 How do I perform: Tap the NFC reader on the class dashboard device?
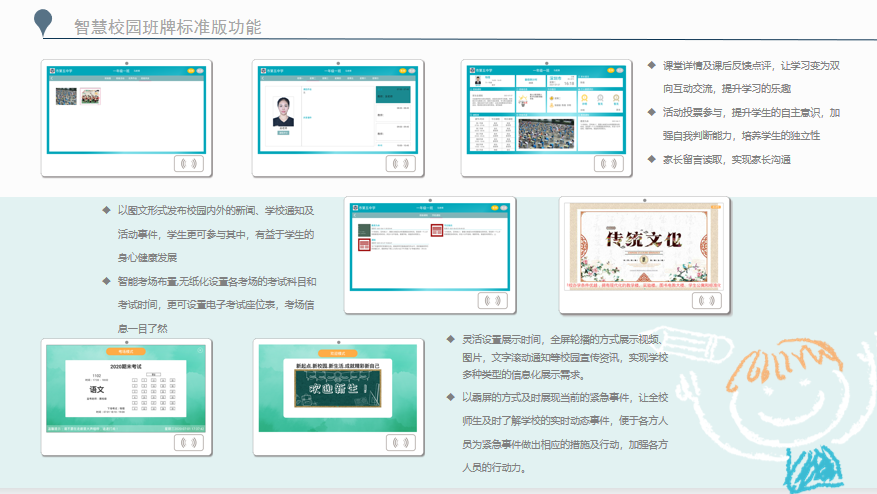click(x=609, y=163)
